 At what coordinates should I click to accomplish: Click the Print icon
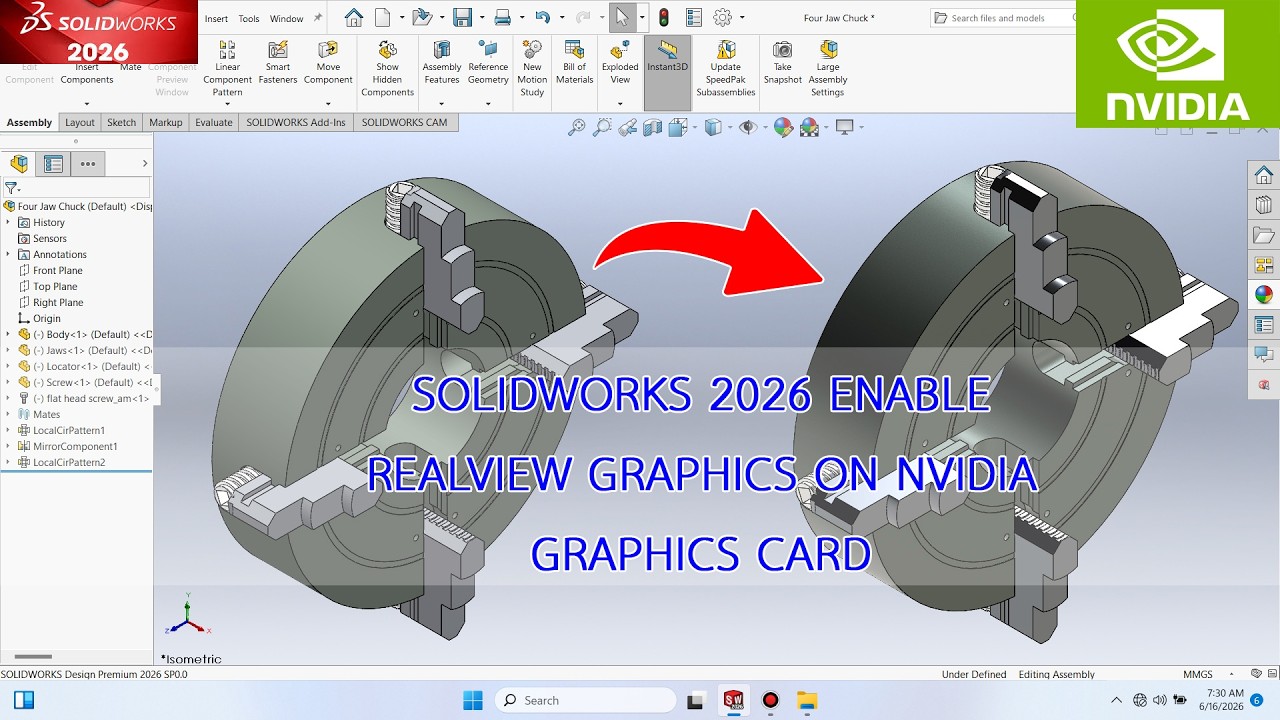[x=502, y=17]
